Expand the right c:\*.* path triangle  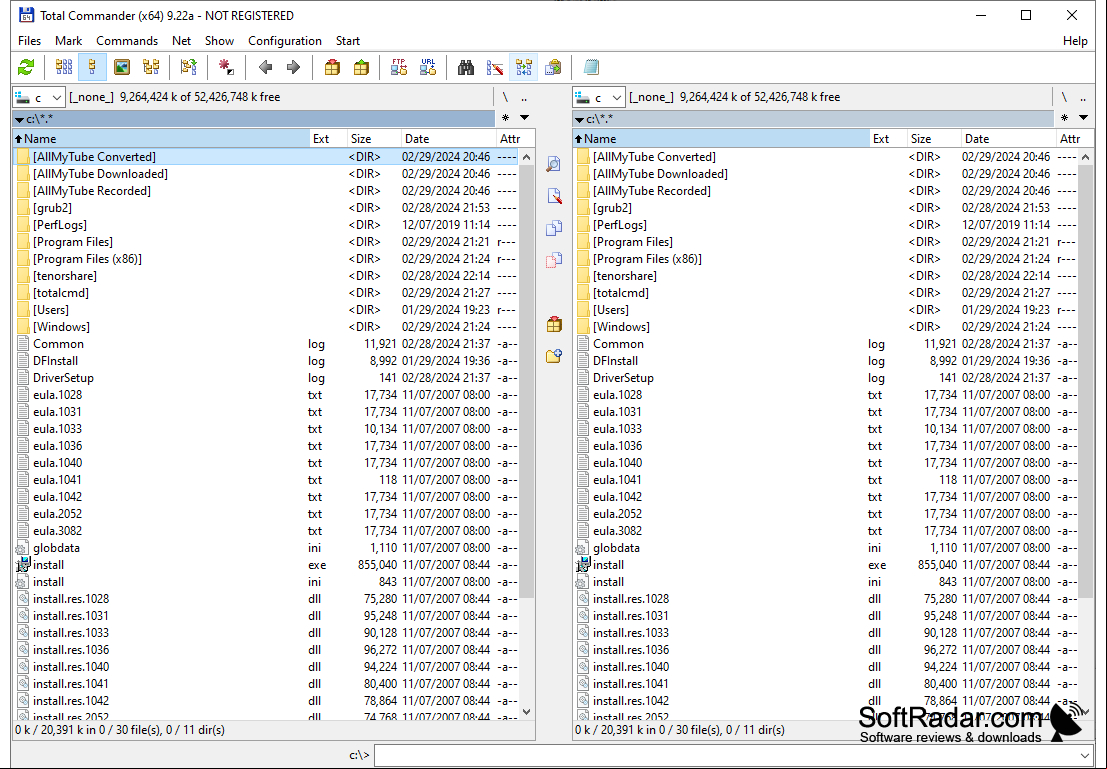(579, 120)
